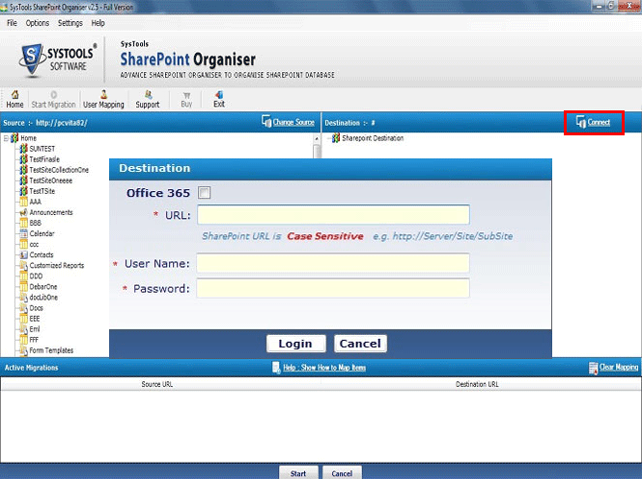Select TestSiteOneeee in tree

[51, 181]
